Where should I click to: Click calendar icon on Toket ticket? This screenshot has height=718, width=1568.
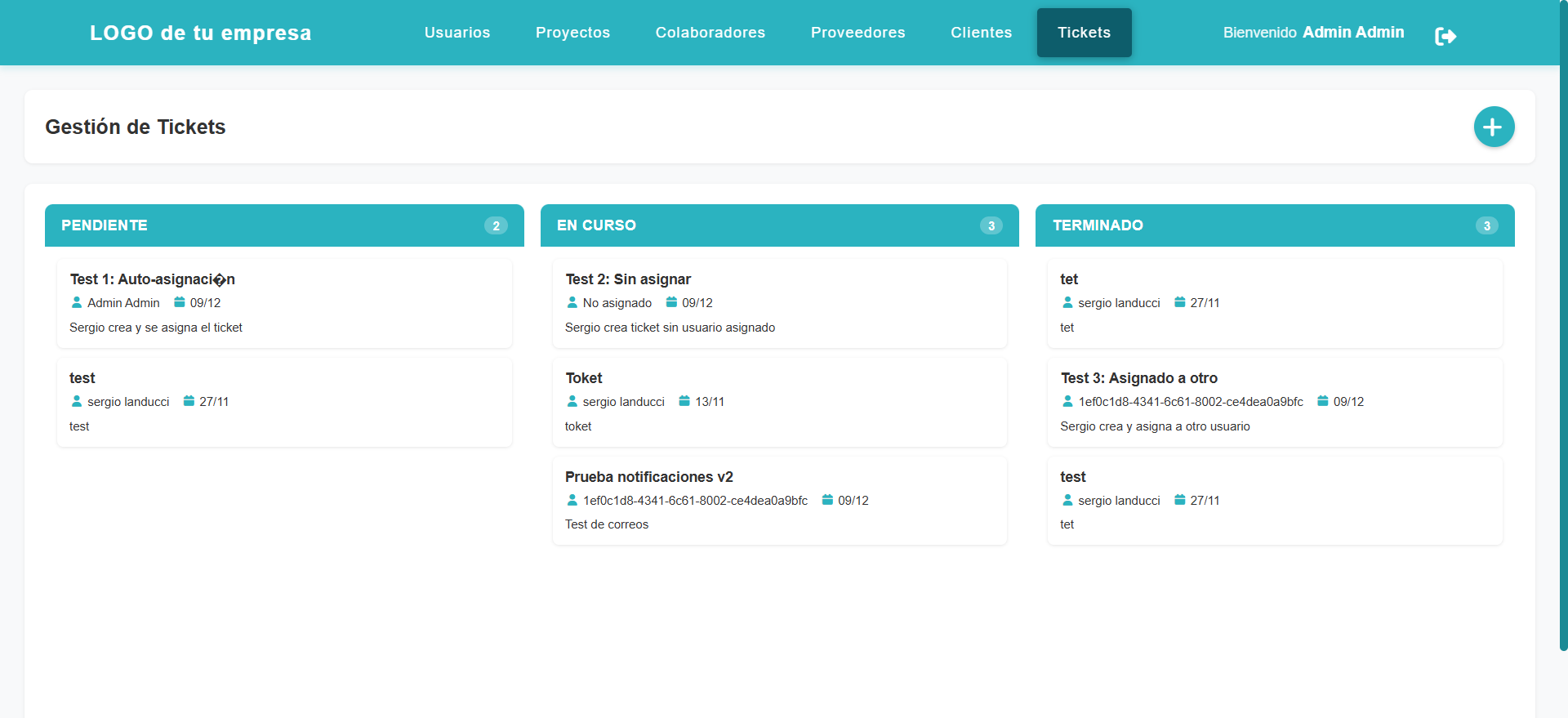684,401
